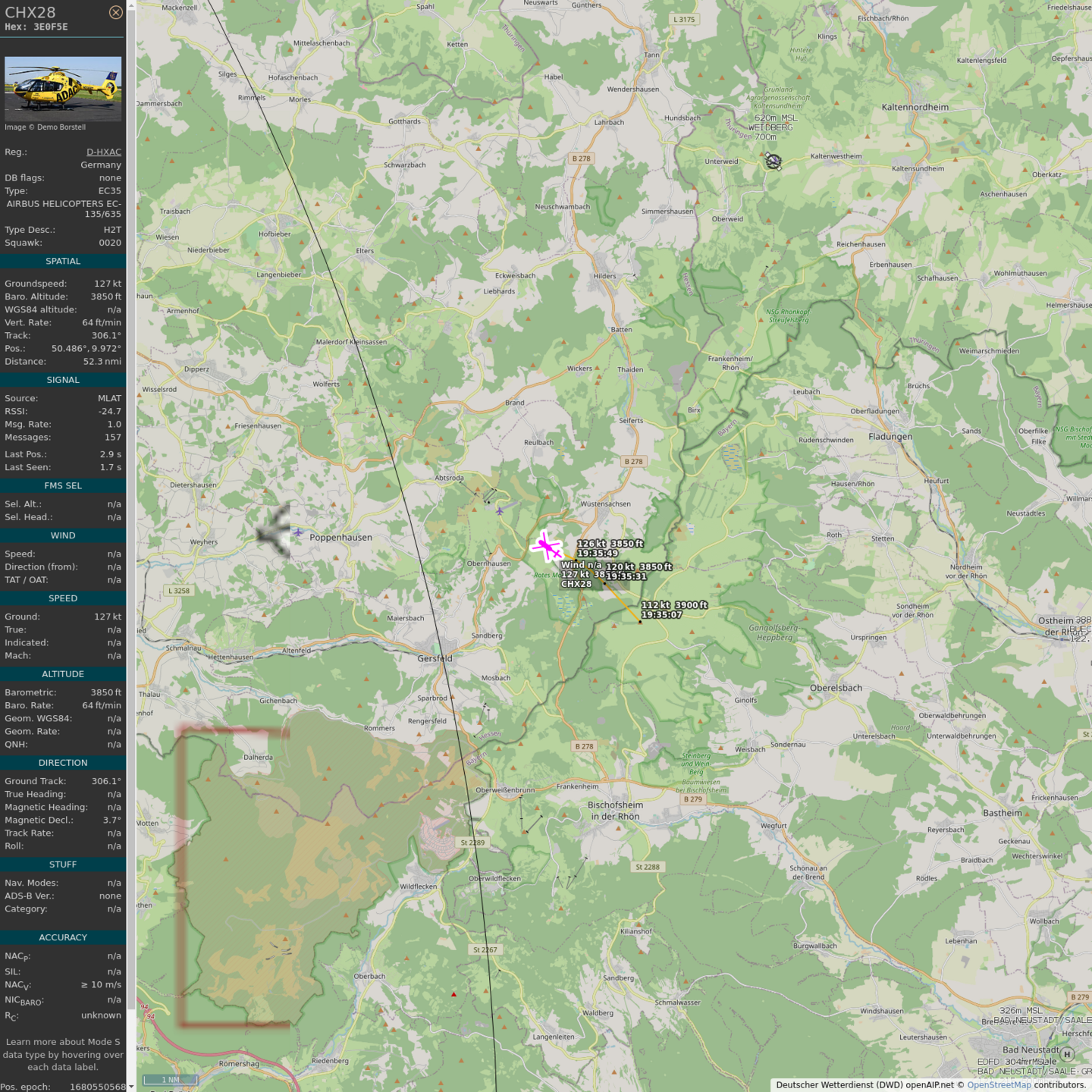1092x1092 pixels.
Task: Click the B 278 road sign near Seiferts
Action: 632,461
